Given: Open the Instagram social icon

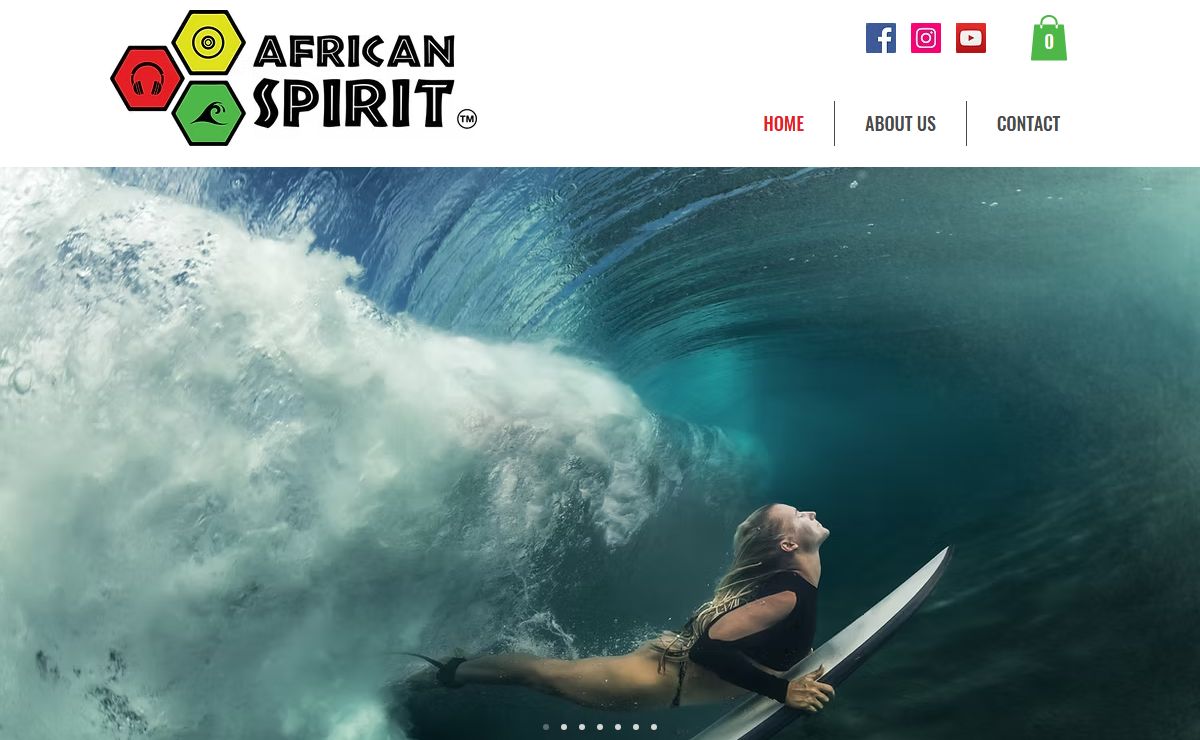Looking at the screenshot, I should pyautogui.click(x=926, y=38).
